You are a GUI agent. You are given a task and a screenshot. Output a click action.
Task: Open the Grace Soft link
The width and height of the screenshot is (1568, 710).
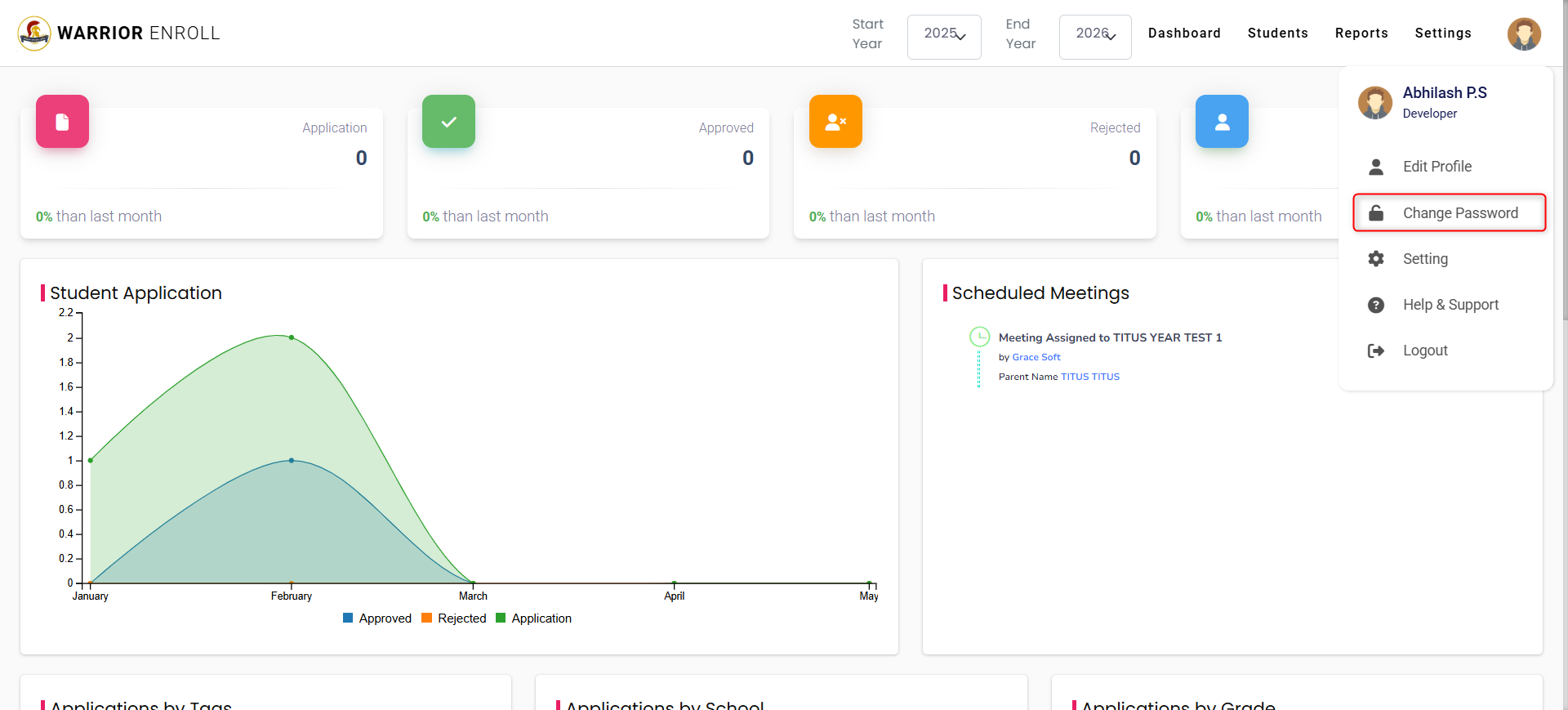coord(1036,357)
